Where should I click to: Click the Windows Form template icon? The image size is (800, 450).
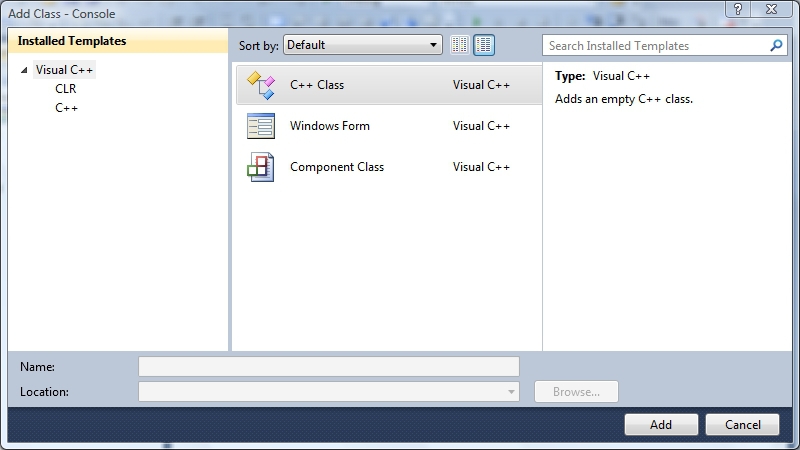[x=261, y=126]
